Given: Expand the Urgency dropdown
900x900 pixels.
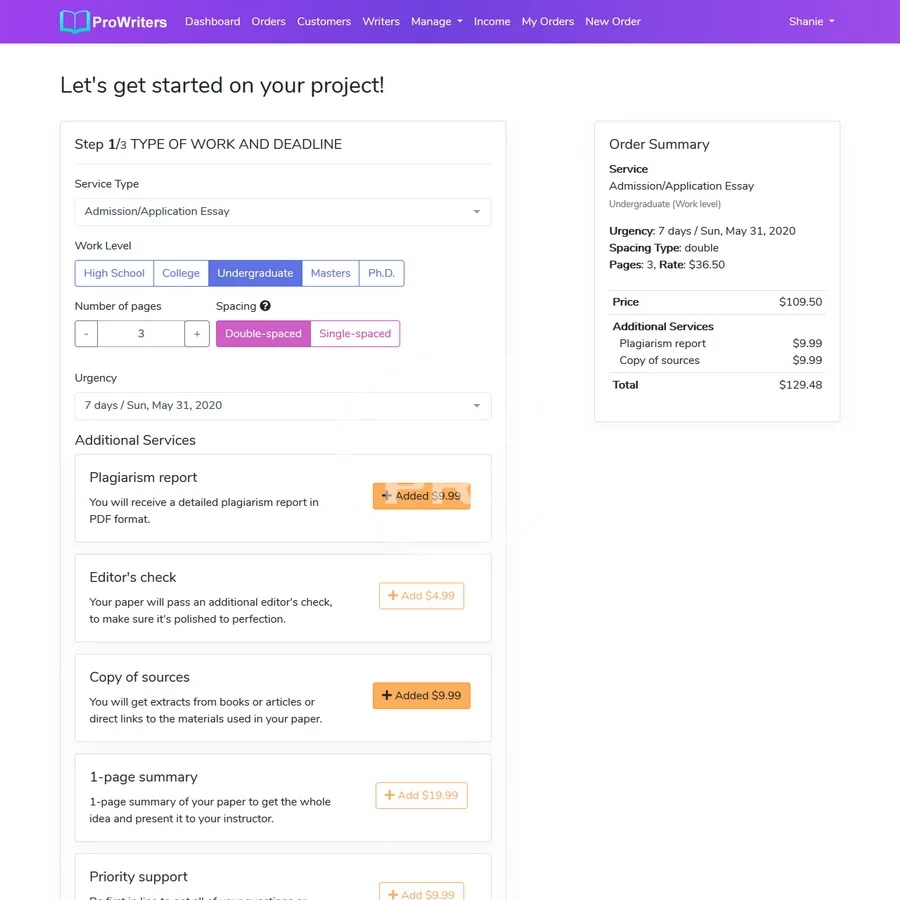Looking at the screenshot, I should pyautogui.click(x=283, y=406).
